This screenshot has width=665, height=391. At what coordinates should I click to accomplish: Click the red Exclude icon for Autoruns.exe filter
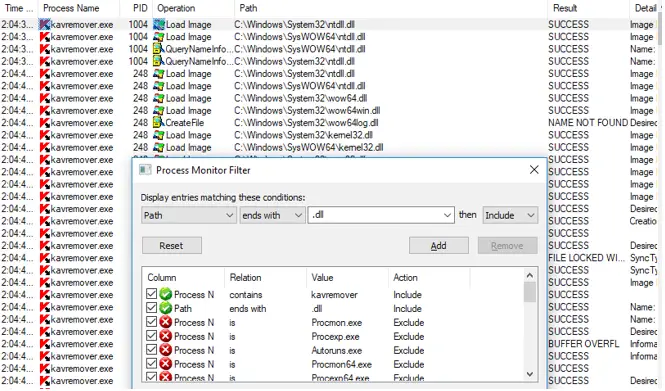click(x=166, y=350)
